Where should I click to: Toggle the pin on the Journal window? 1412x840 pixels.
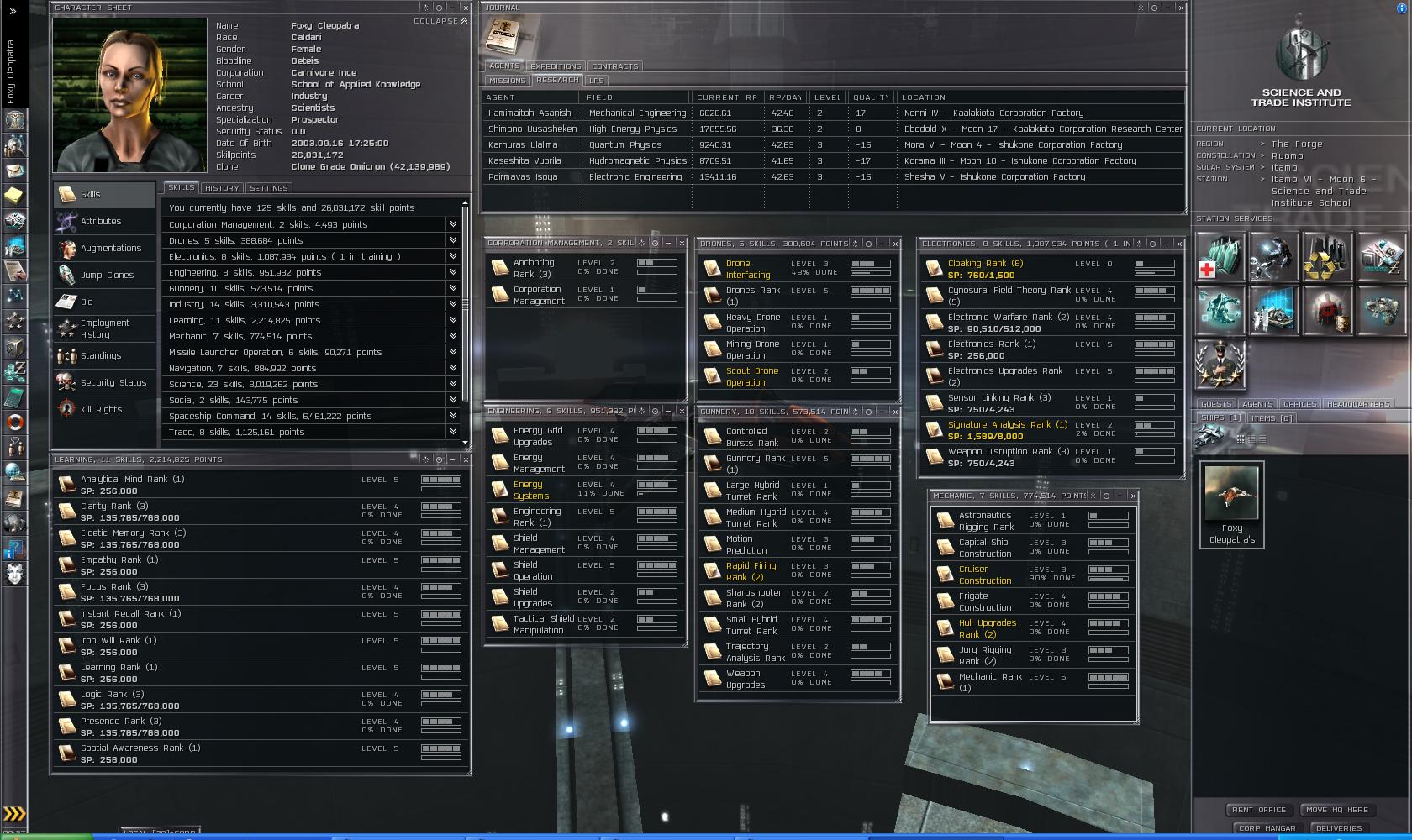click(1155, 8)
